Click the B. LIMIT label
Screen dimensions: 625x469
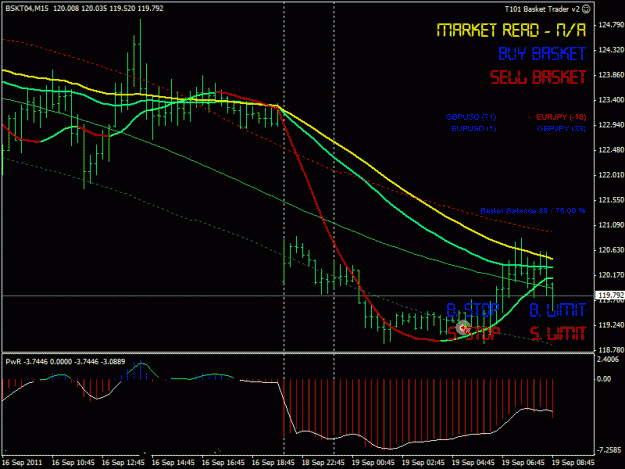[x=558, y=310]
